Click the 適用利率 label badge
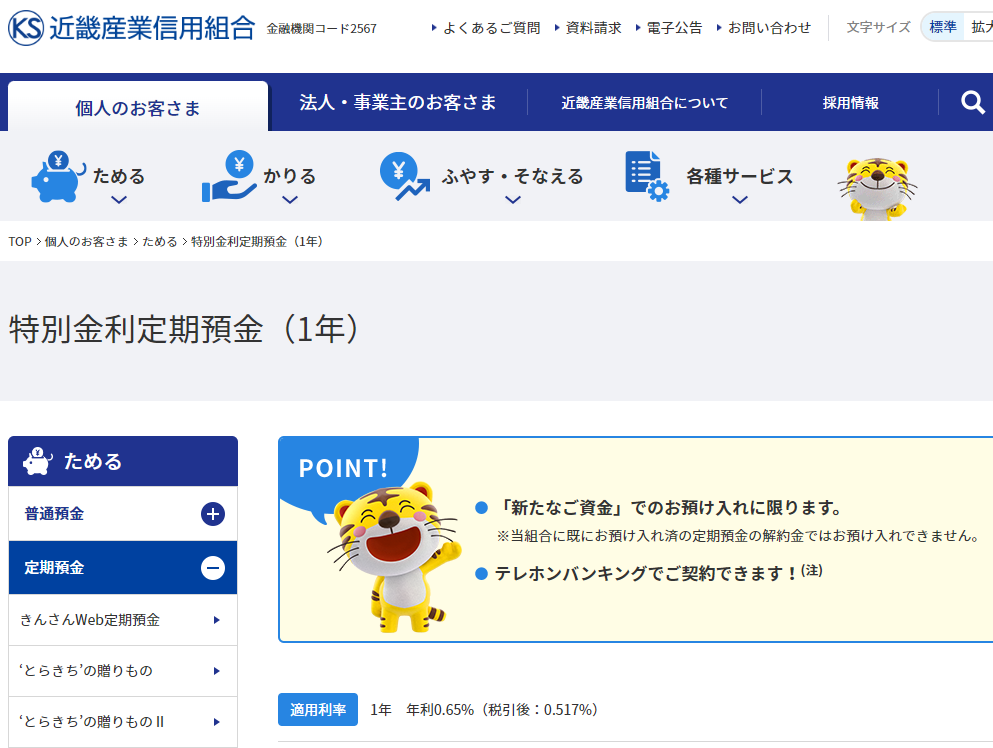The height and width of the screenshot is (748, 993). [318, 709]
